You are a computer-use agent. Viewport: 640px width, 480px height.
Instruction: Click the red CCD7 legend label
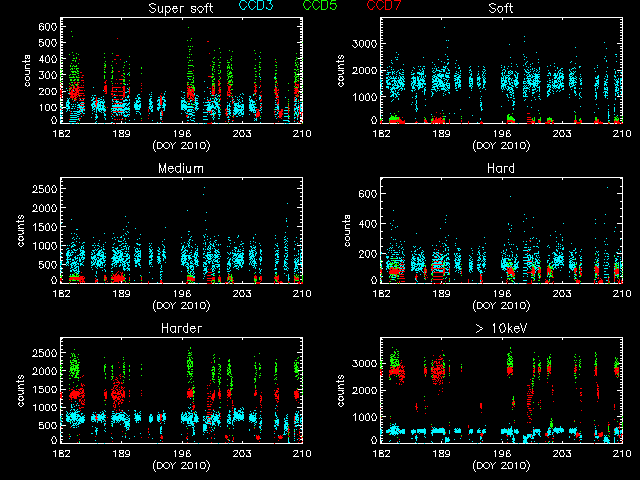coord(387,7)
